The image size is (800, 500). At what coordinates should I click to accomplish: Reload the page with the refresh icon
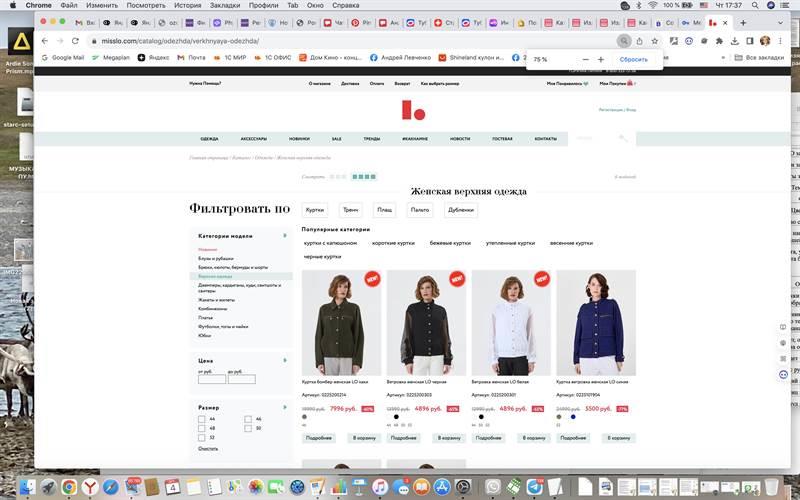coord(76,41)
